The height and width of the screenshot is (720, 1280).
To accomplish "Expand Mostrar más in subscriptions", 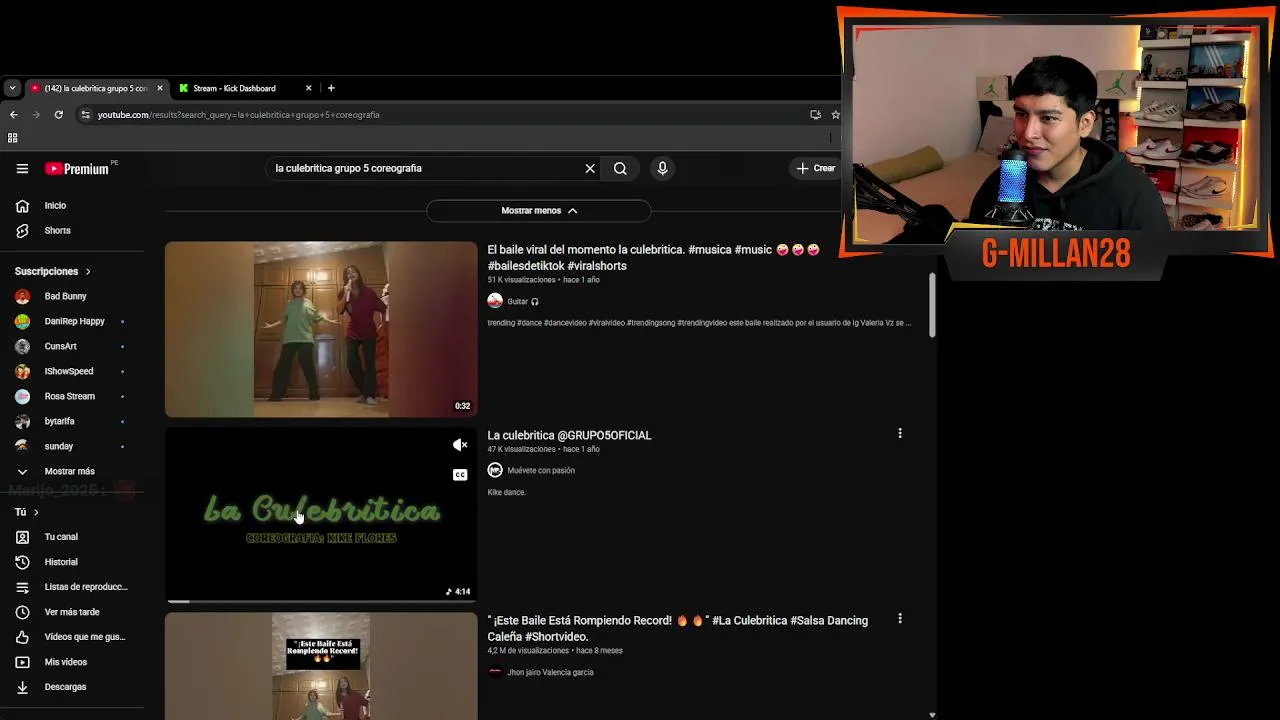I will click(x=71, y=471).
